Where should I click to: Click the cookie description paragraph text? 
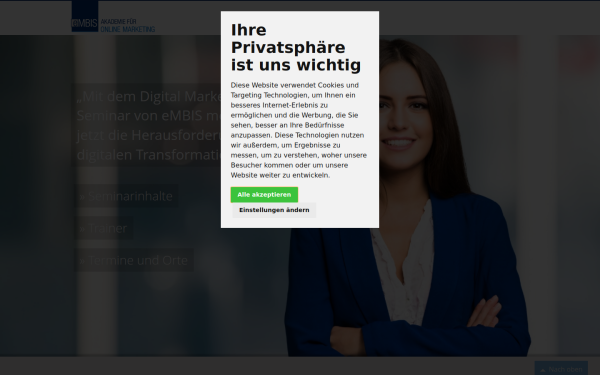click(x=299, y=130)
